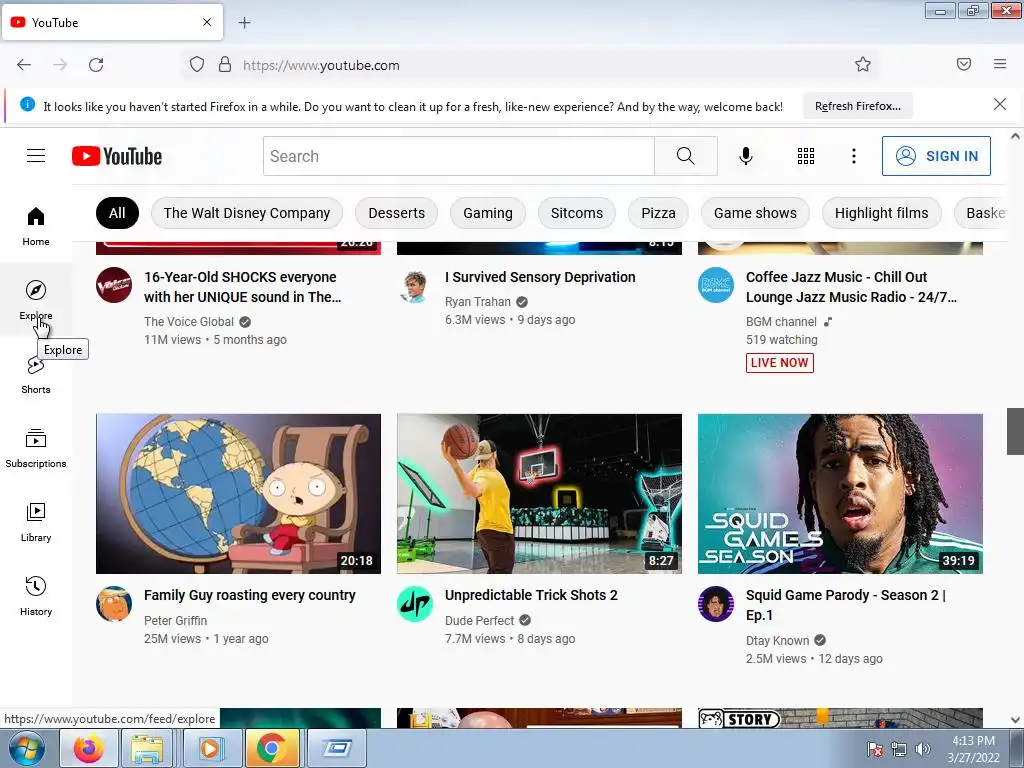Open the YouTube apps grid icon

point(806,156)
